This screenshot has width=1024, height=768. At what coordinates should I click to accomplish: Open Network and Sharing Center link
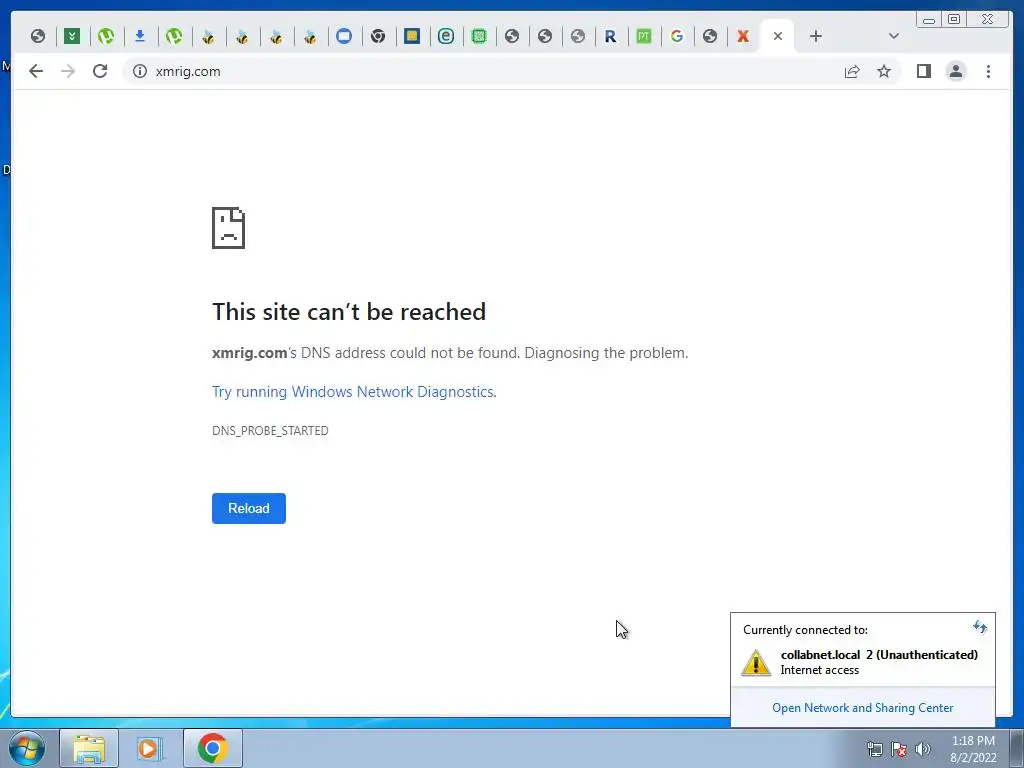click(x=862, y=708)
